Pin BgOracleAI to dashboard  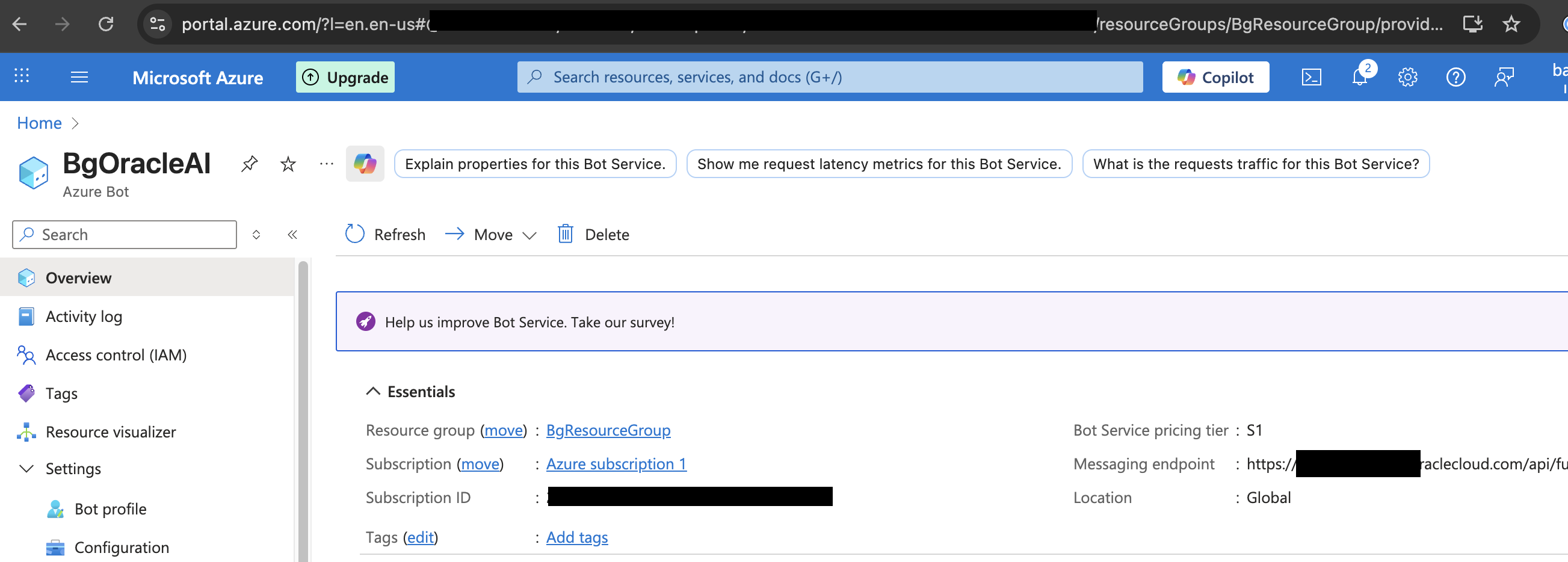click(249, 163)
